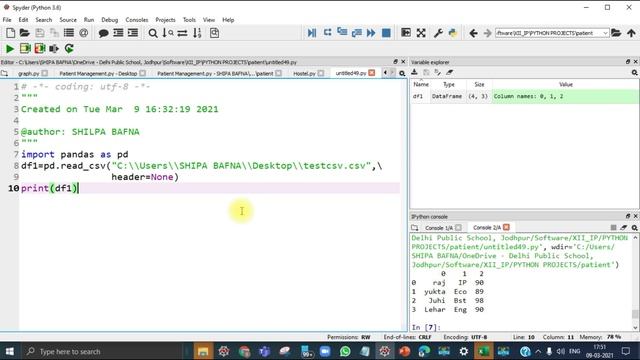Open the Tools menu
Image resolution: width=640 pixels, height=360 pixels.
pyautogui.click(x=189, y=20)
